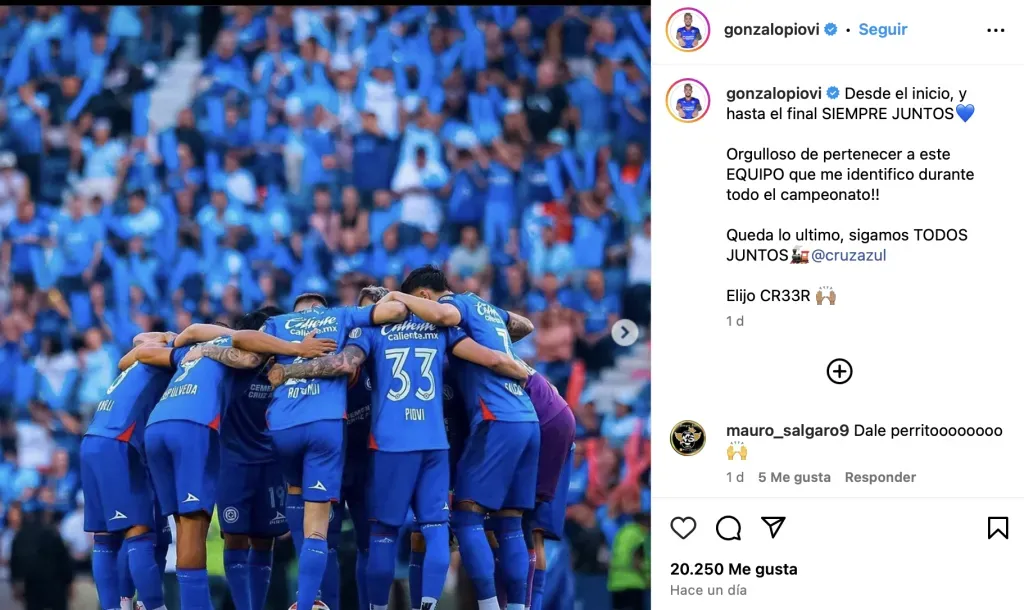Click gonzalopiovi username in the post header
Viewport: 1024px width, 610px height.
tap(771, 29)
